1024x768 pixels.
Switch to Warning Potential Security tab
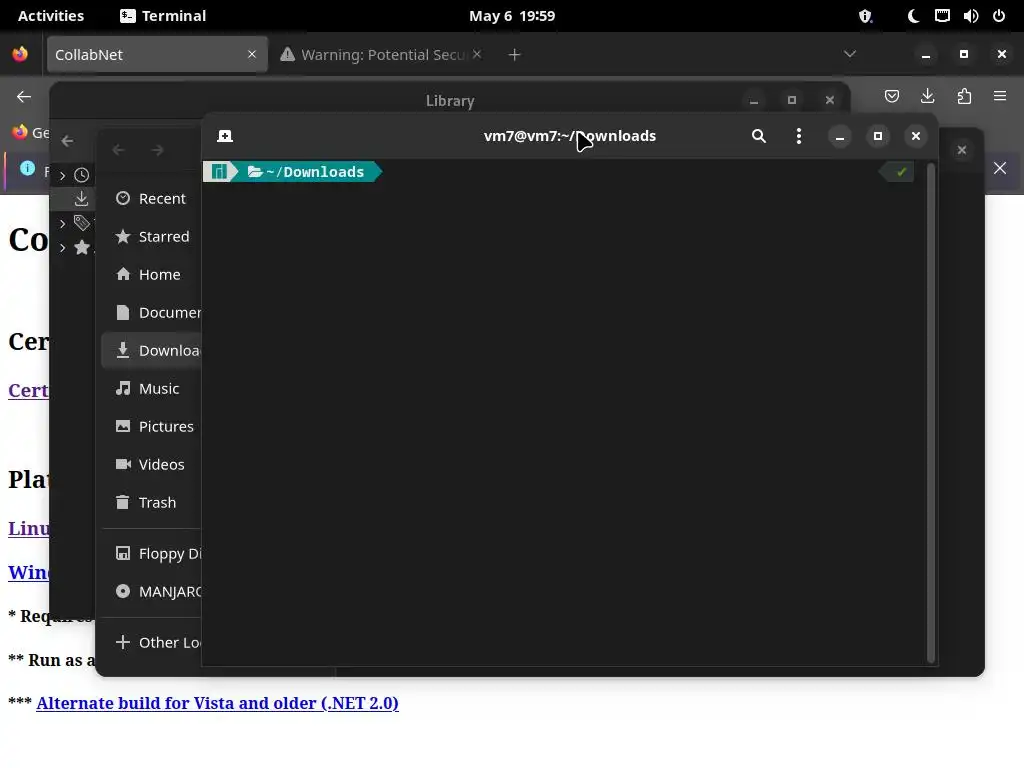point(382,54)
